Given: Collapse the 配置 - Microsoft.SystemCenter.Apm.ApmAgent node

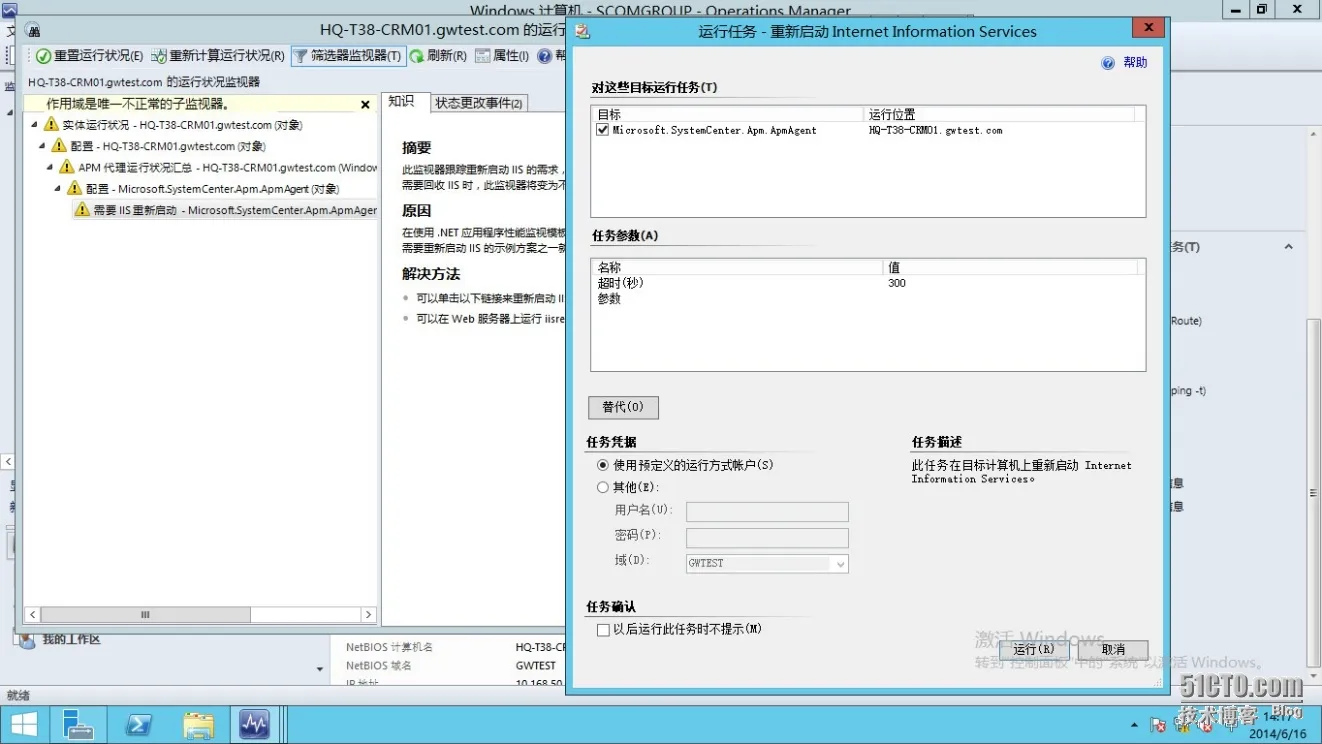Looking at the screenshot, I should click(59, 188).
